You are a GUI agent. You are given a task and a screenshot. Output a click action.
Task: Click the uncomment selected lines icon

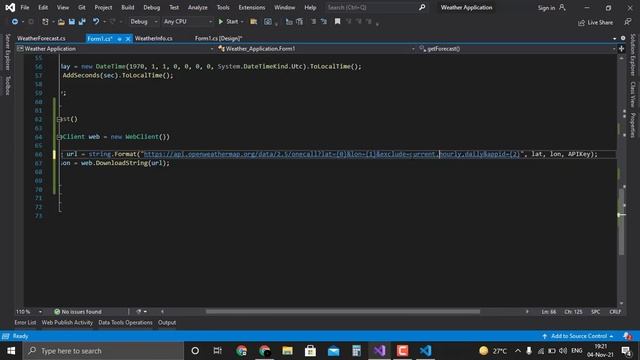coord(324,22)
